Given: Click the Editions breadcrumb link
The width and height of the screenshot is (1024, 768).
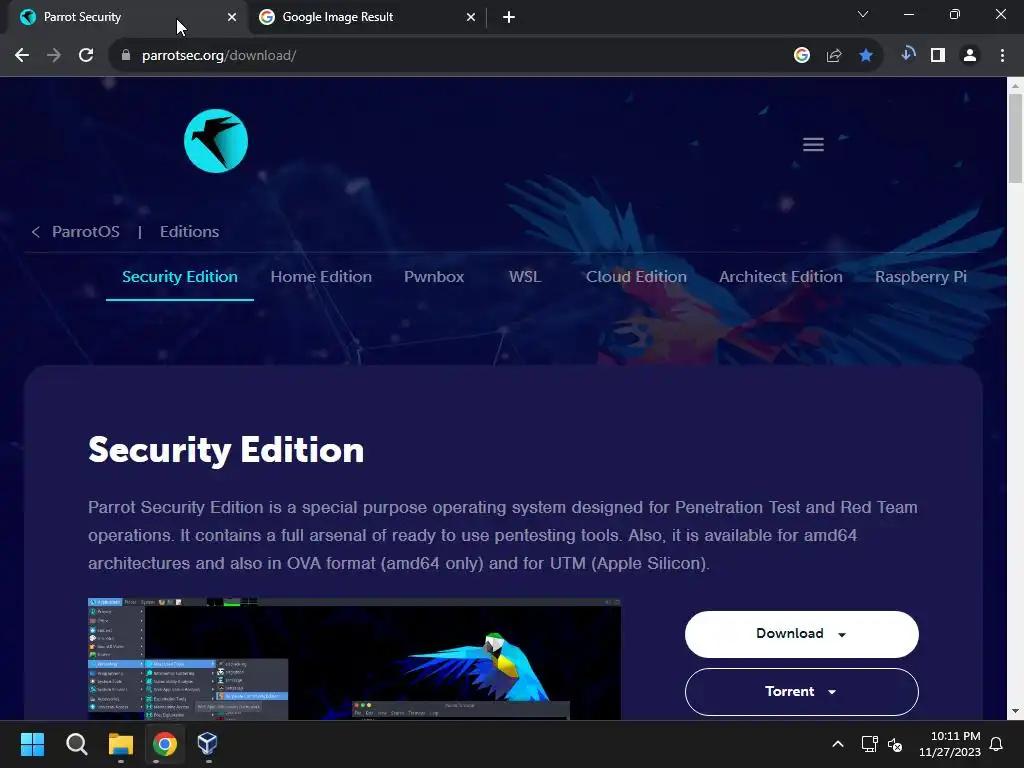Looking at the screenshot, I should [189, 232].
